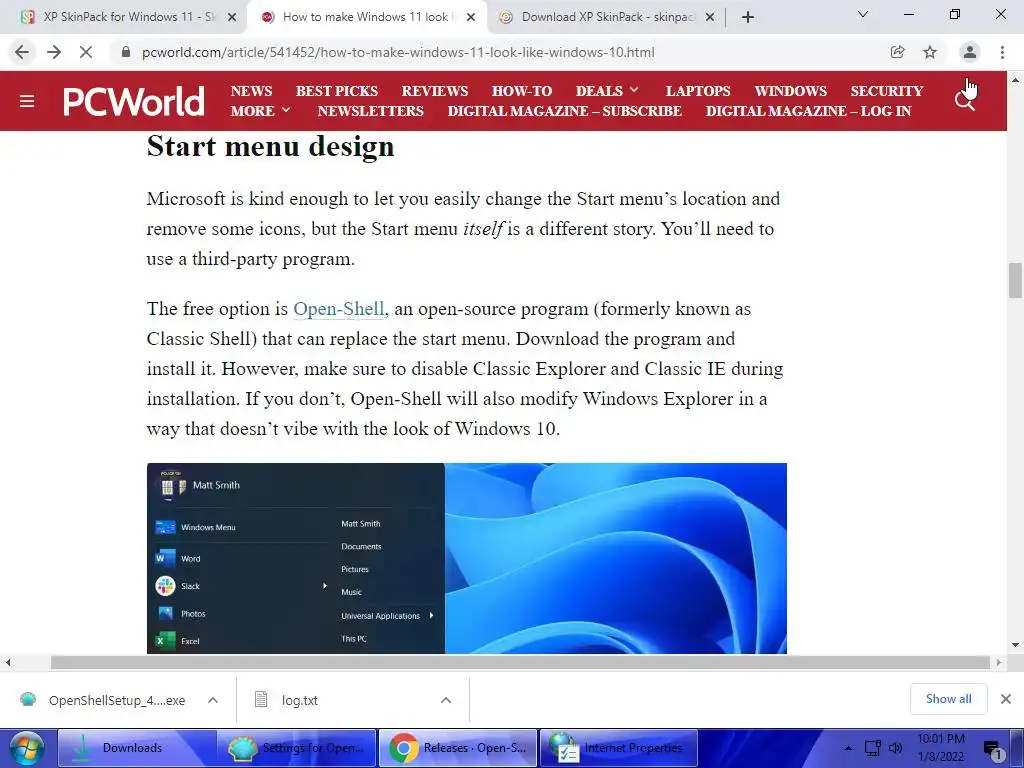Click the address bar URL

tap(398, 52)
